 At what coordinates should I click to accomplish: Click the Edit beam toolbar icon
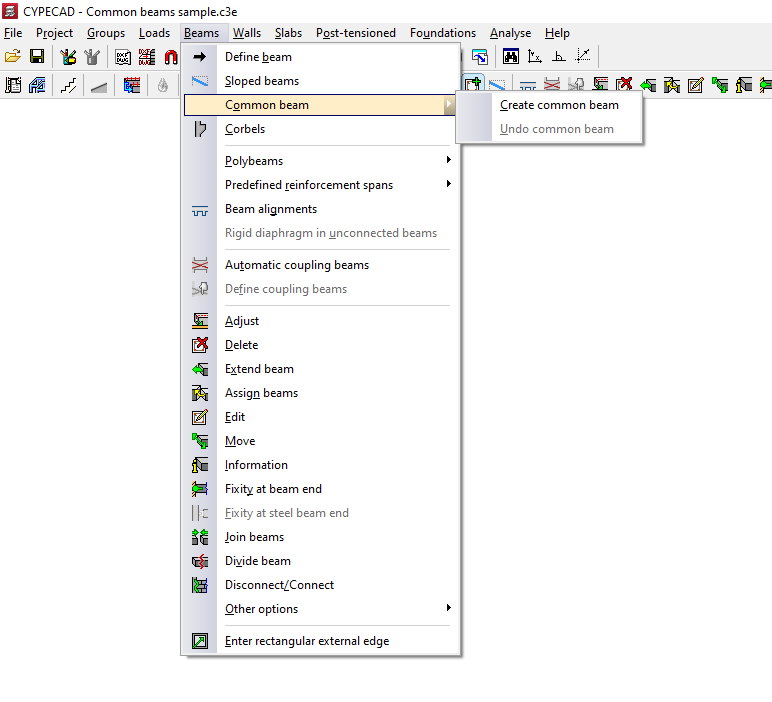point(696,86)
